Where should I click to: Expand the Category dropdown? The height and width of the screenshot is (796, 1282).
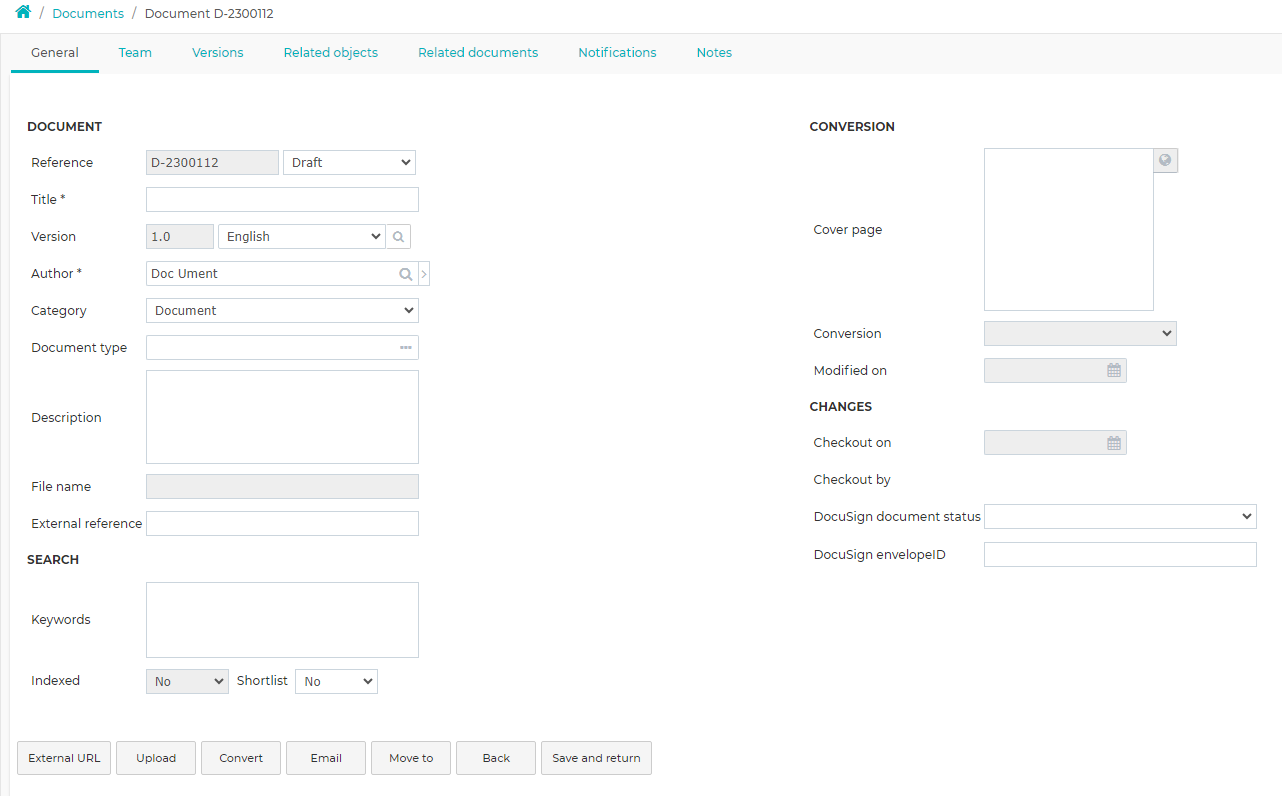click(x=282, y=311)
